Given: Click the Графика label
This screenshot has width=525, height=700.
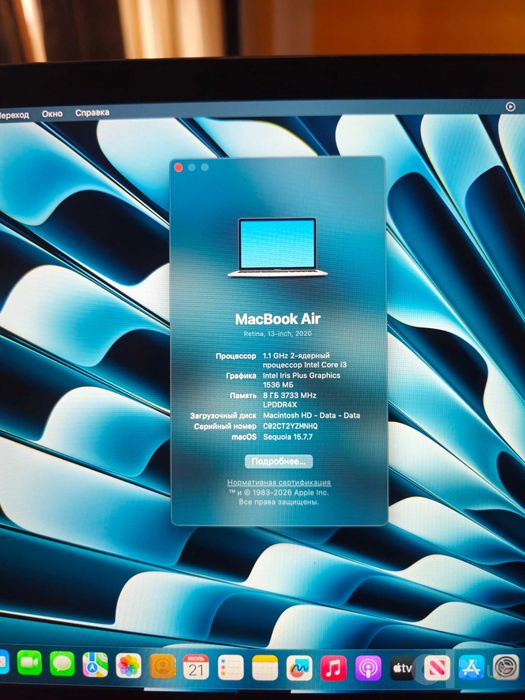Looking at the screenshot, I should coord(241,376).
